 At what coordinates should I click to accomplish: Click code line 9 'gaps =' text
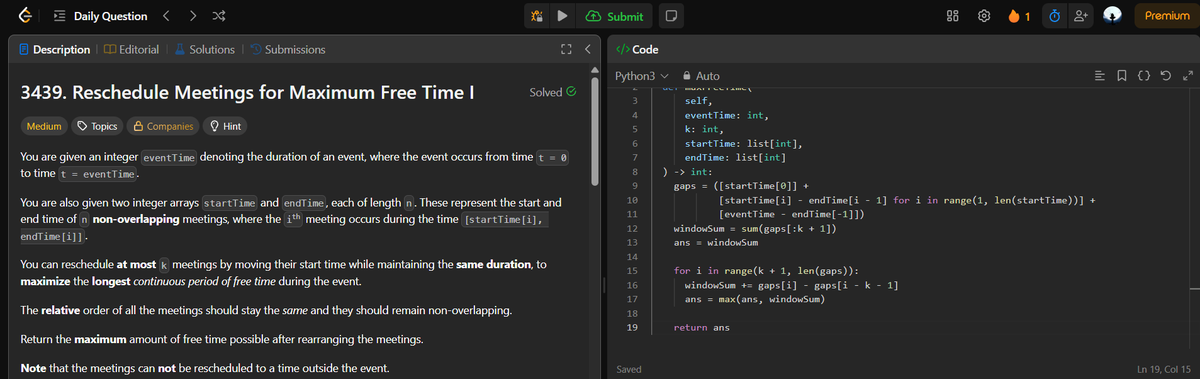click(x=691, y=186)
